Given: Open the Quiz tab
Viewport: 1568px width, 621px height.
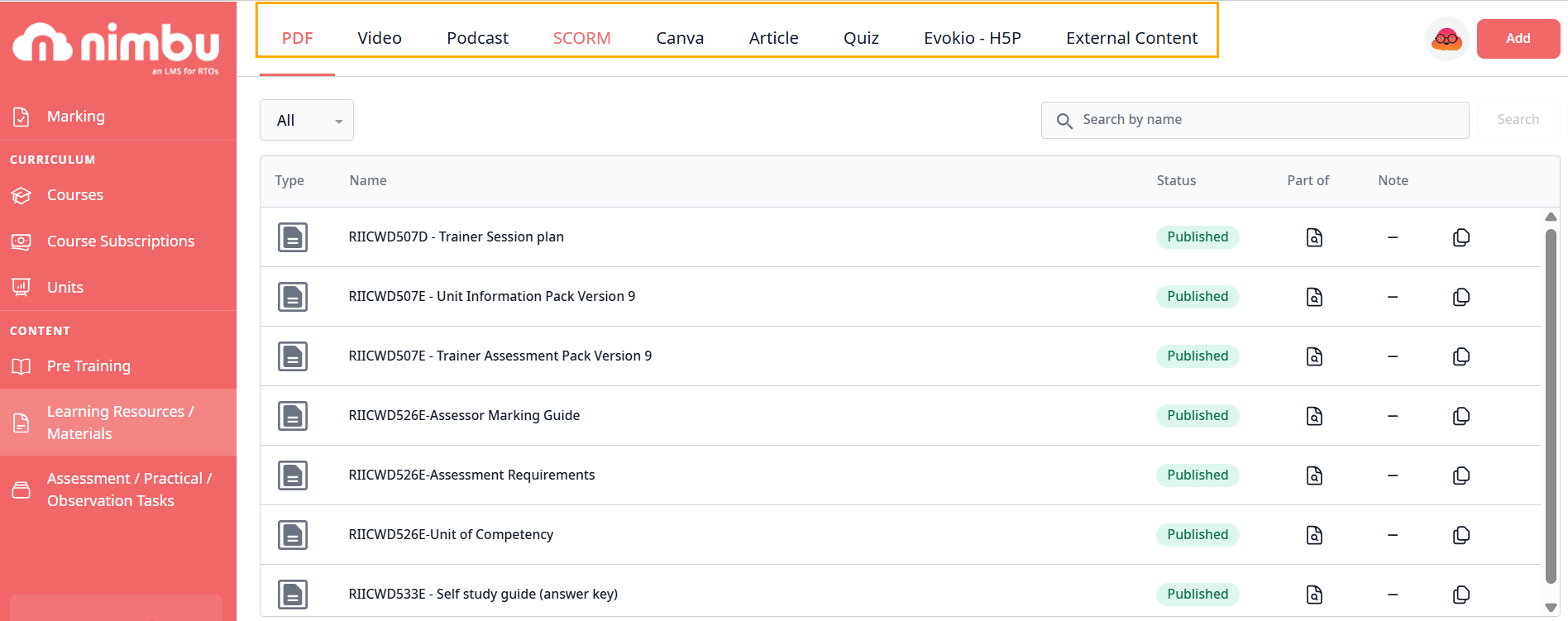Looking at the screenshot, I should point(861,38).
